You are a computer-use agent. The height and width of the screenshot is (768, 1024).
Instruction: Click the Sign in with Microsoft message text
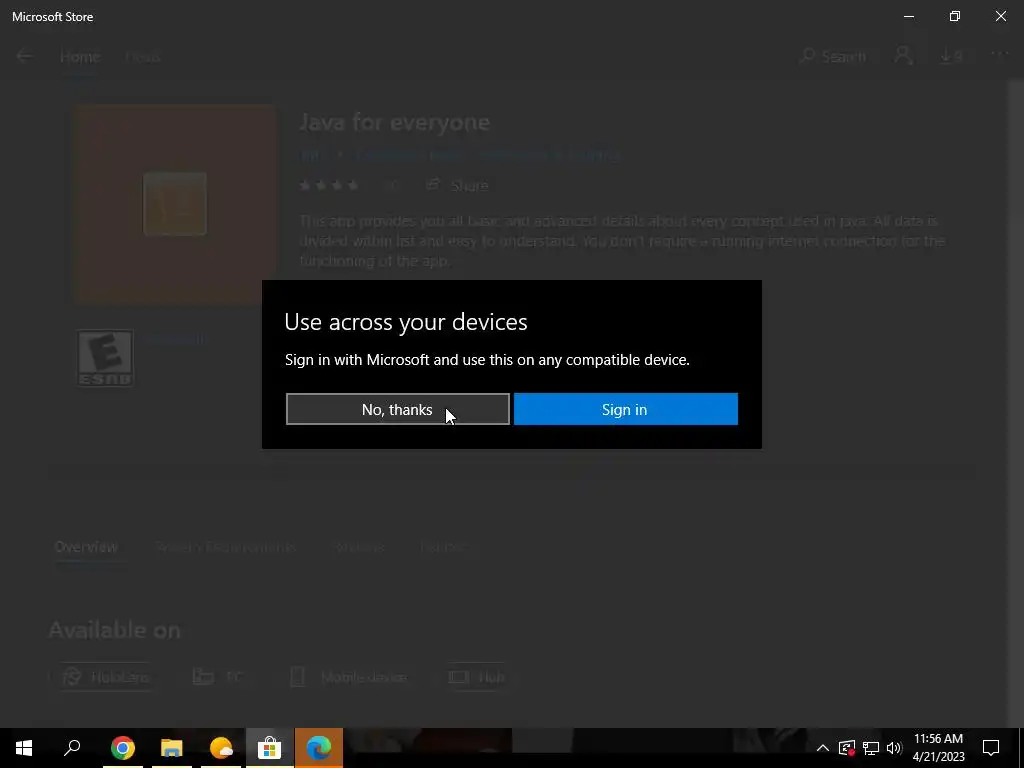[x=487, y=360]
